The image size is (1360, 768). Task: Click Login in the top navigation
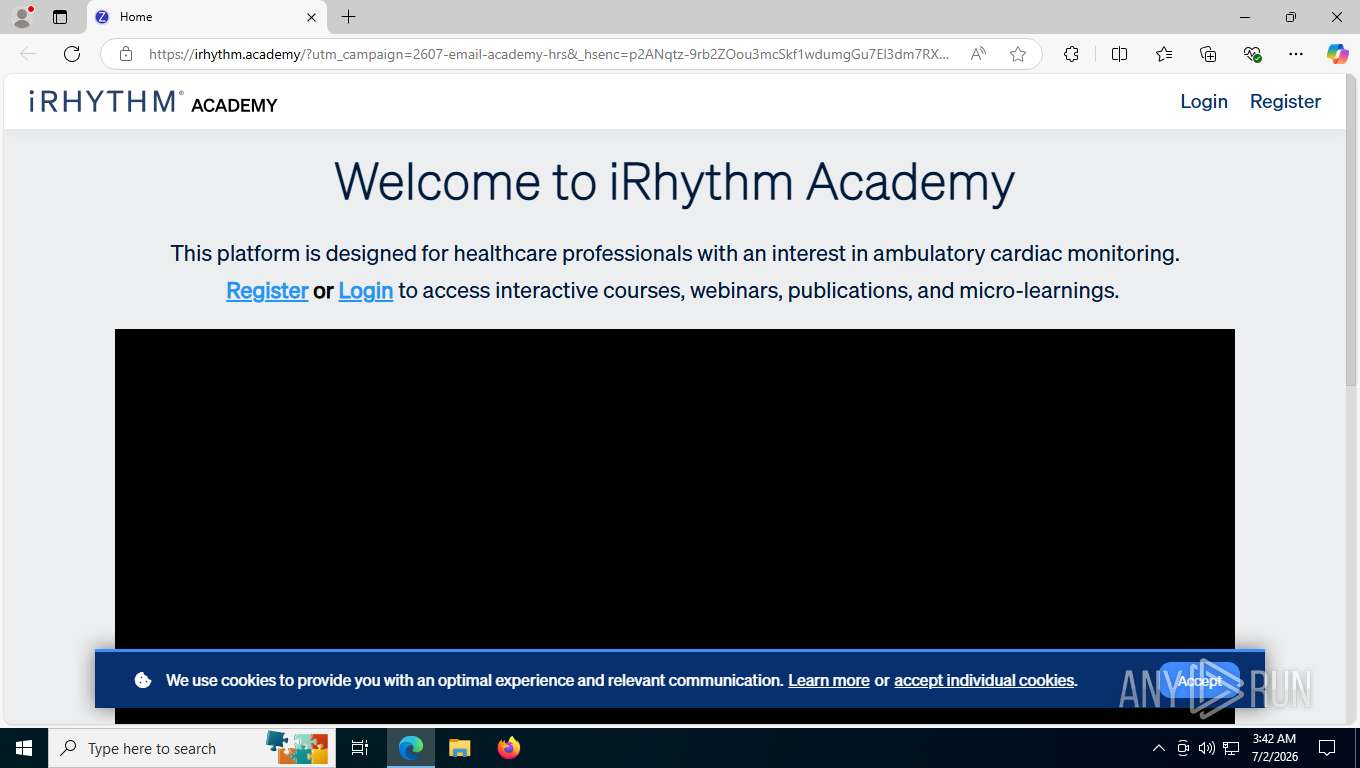point(1204,101)
